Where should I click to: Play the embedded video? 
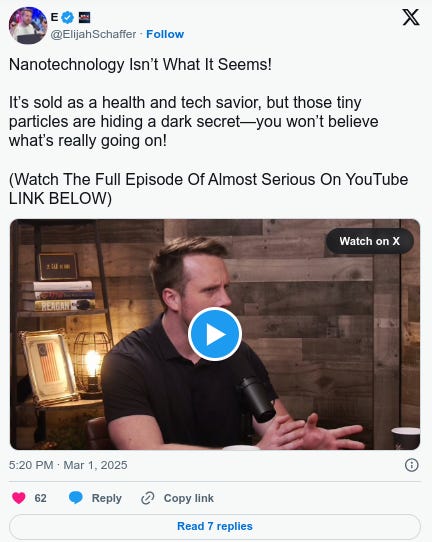(x=215, y=334)
